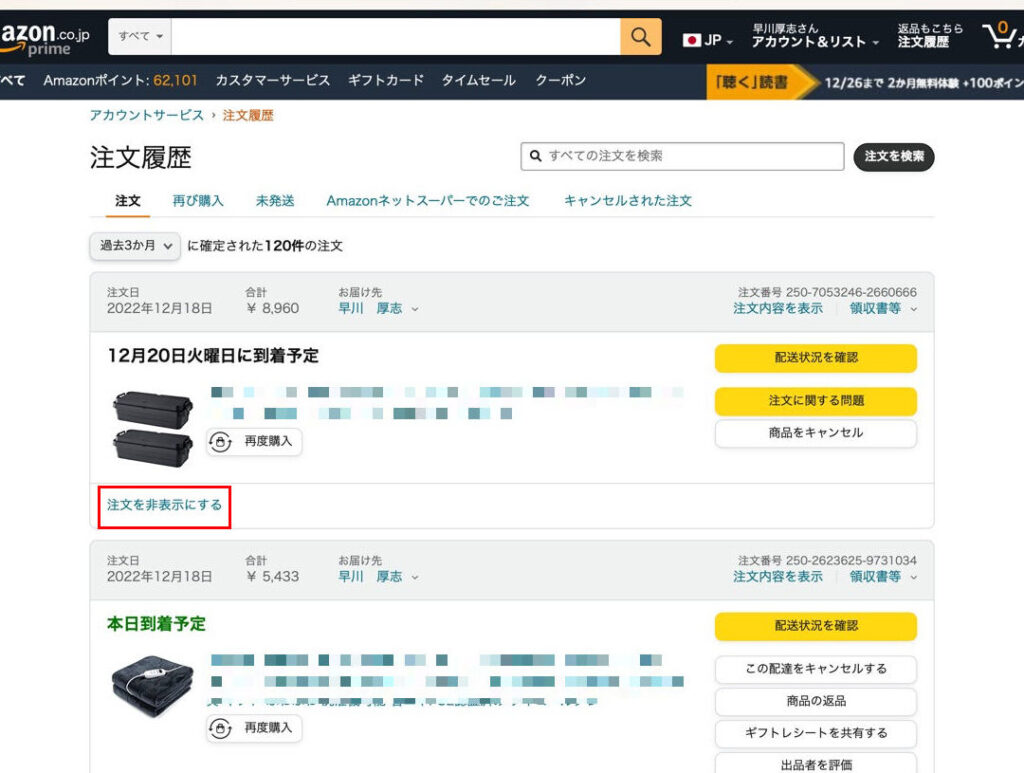Open the キャンセルされた注文 tab

[x=627, y=201]
